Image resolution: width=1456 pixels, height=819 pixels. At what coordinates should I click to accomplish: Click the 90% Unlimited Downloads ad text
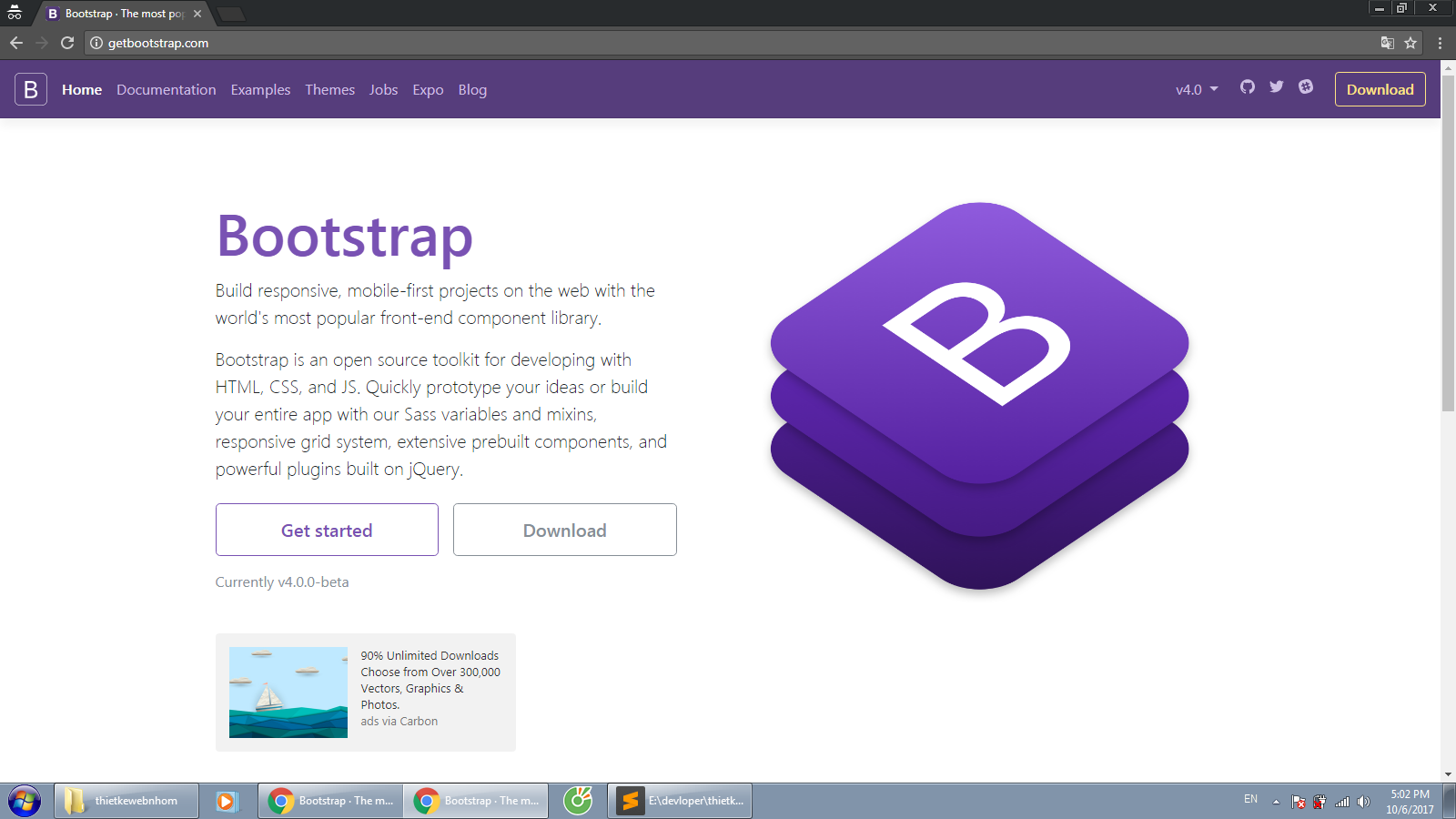[430, 680]
